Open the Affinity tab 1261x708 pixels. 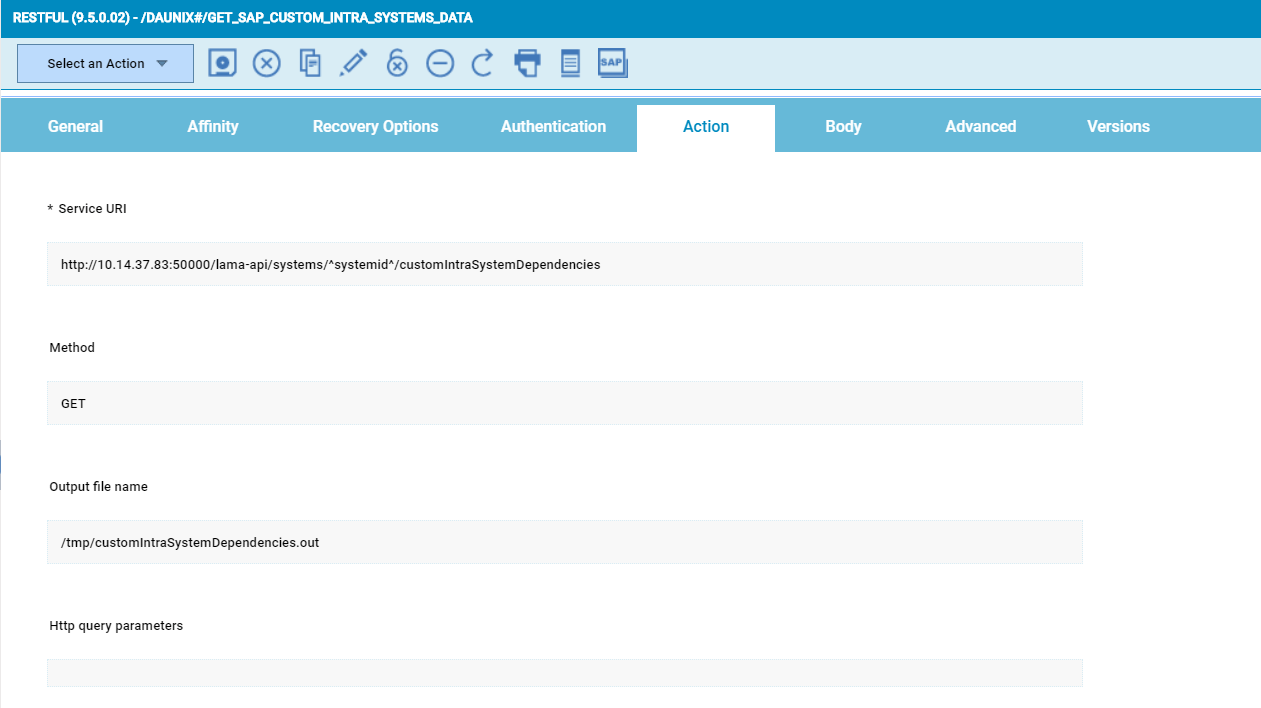point(213,127)
